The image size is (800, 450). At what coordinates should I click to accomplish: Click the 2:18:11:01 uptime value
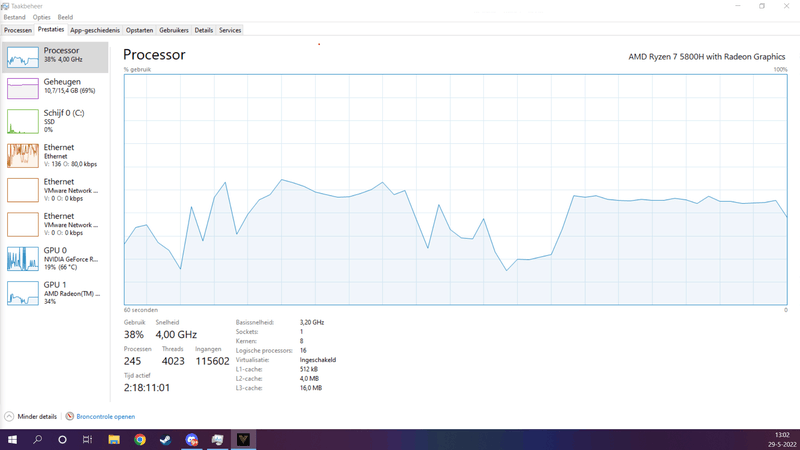(147, 388)
